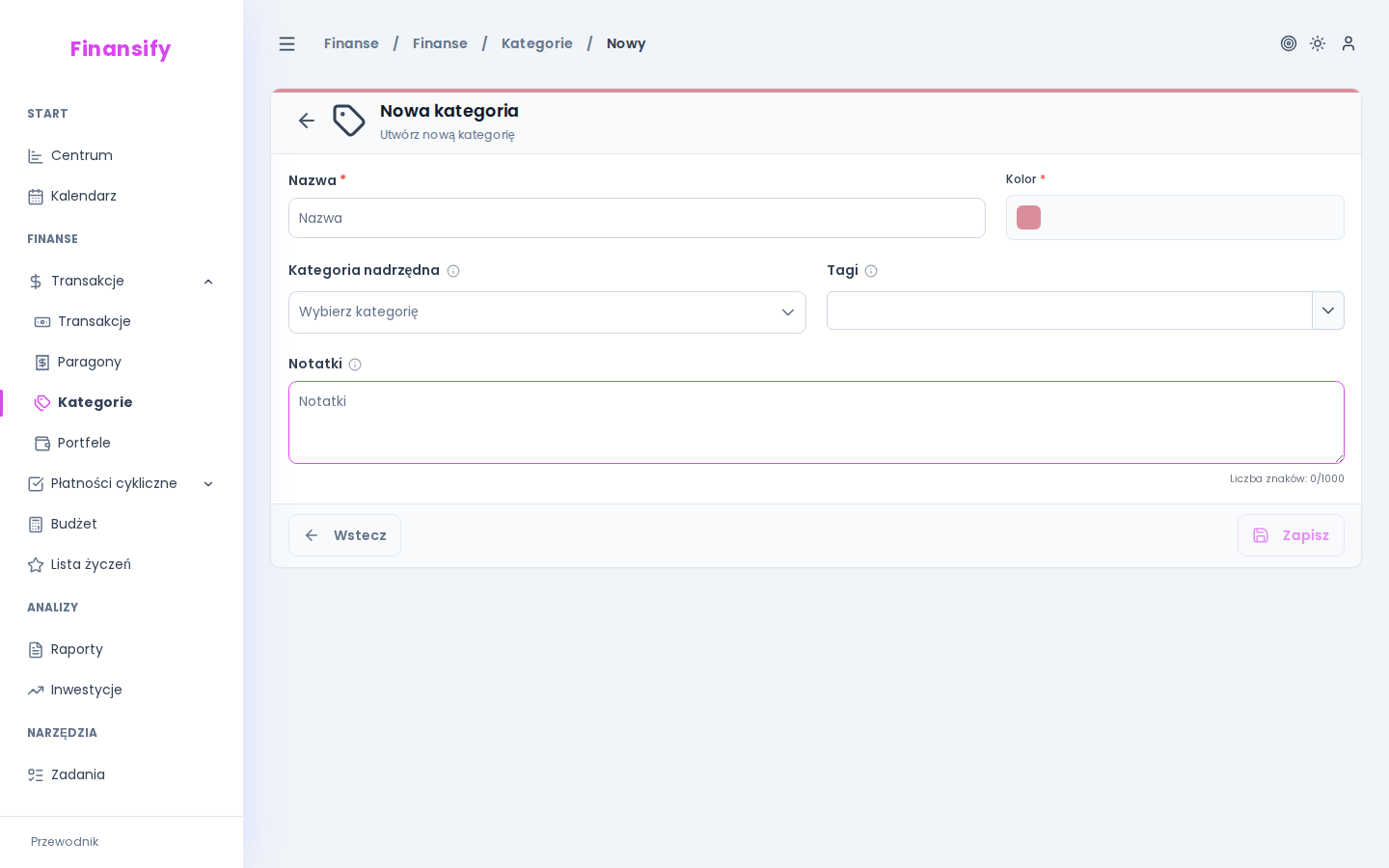The image size is (1389, 868).
Task: Open the Tagi dropdown arrow
Action: click(1328, 311)
